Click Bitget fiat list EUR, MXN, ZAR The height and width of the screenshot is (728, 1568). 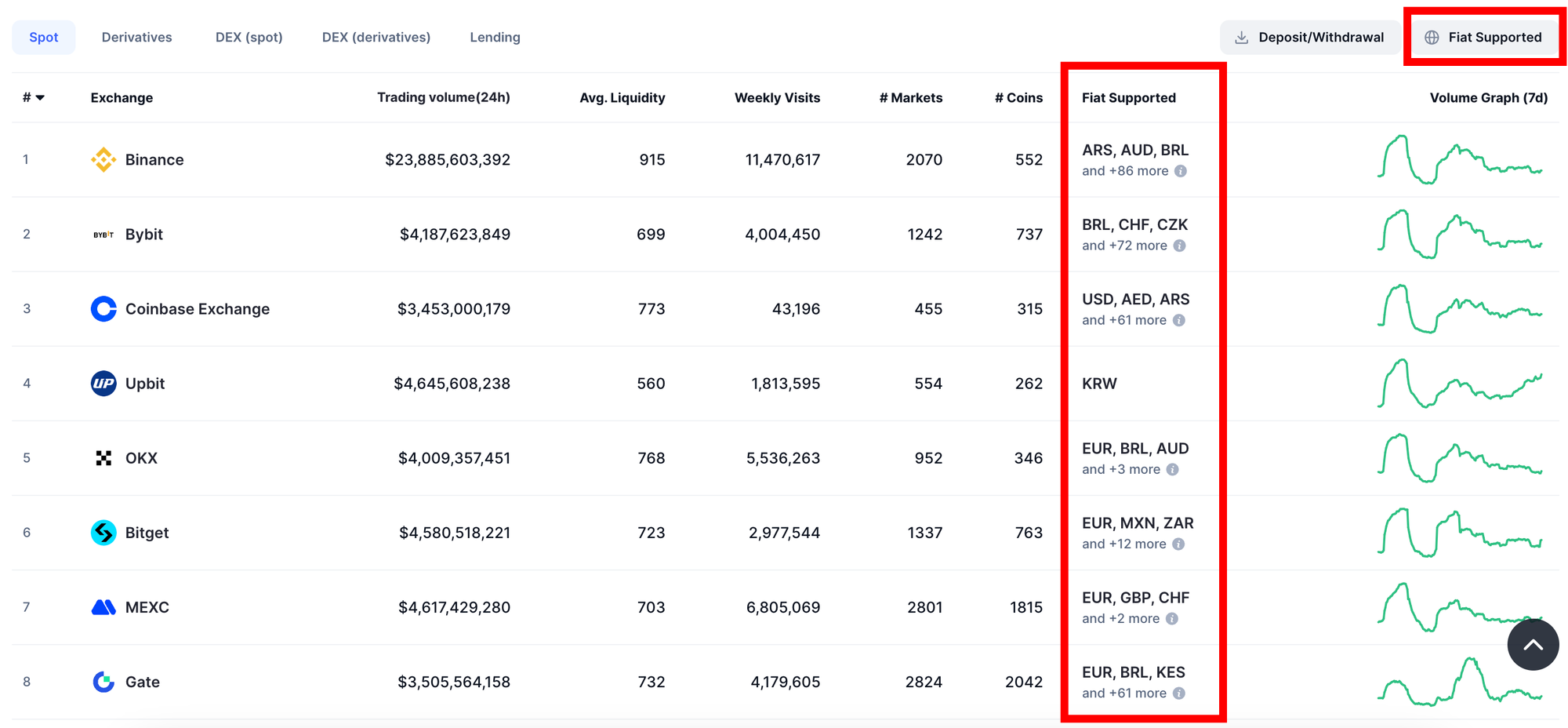pyautogui.click(x=1138, y=522)
